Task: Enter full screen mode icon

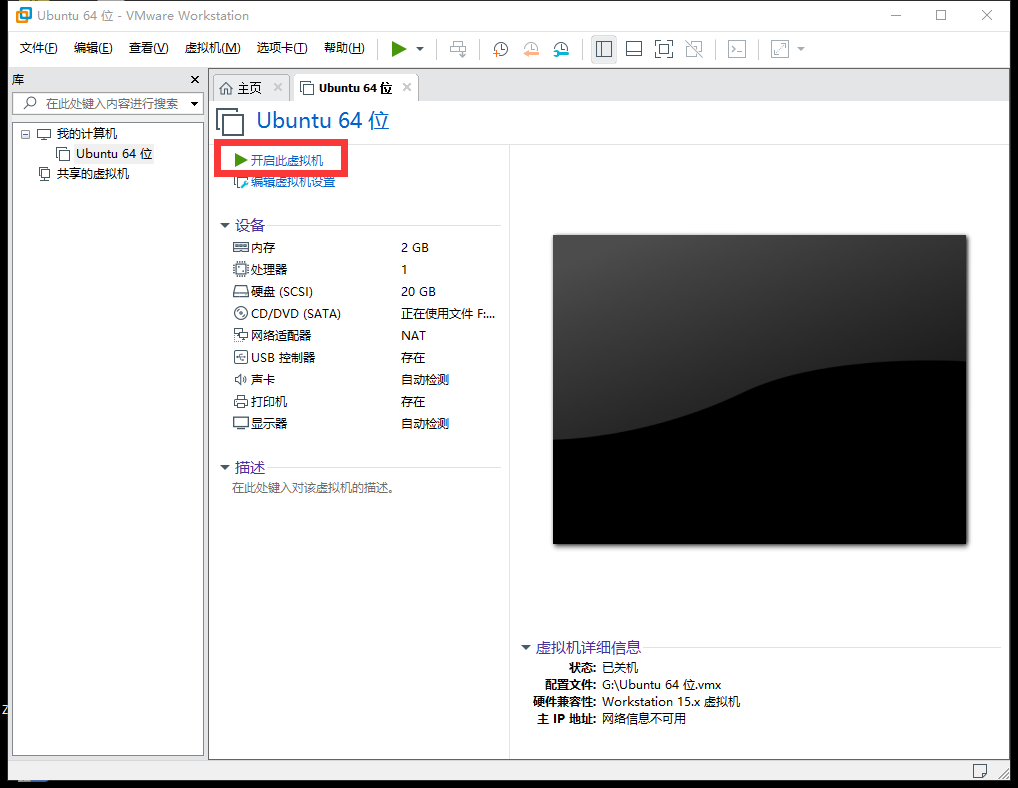Action: coord(664,49)
